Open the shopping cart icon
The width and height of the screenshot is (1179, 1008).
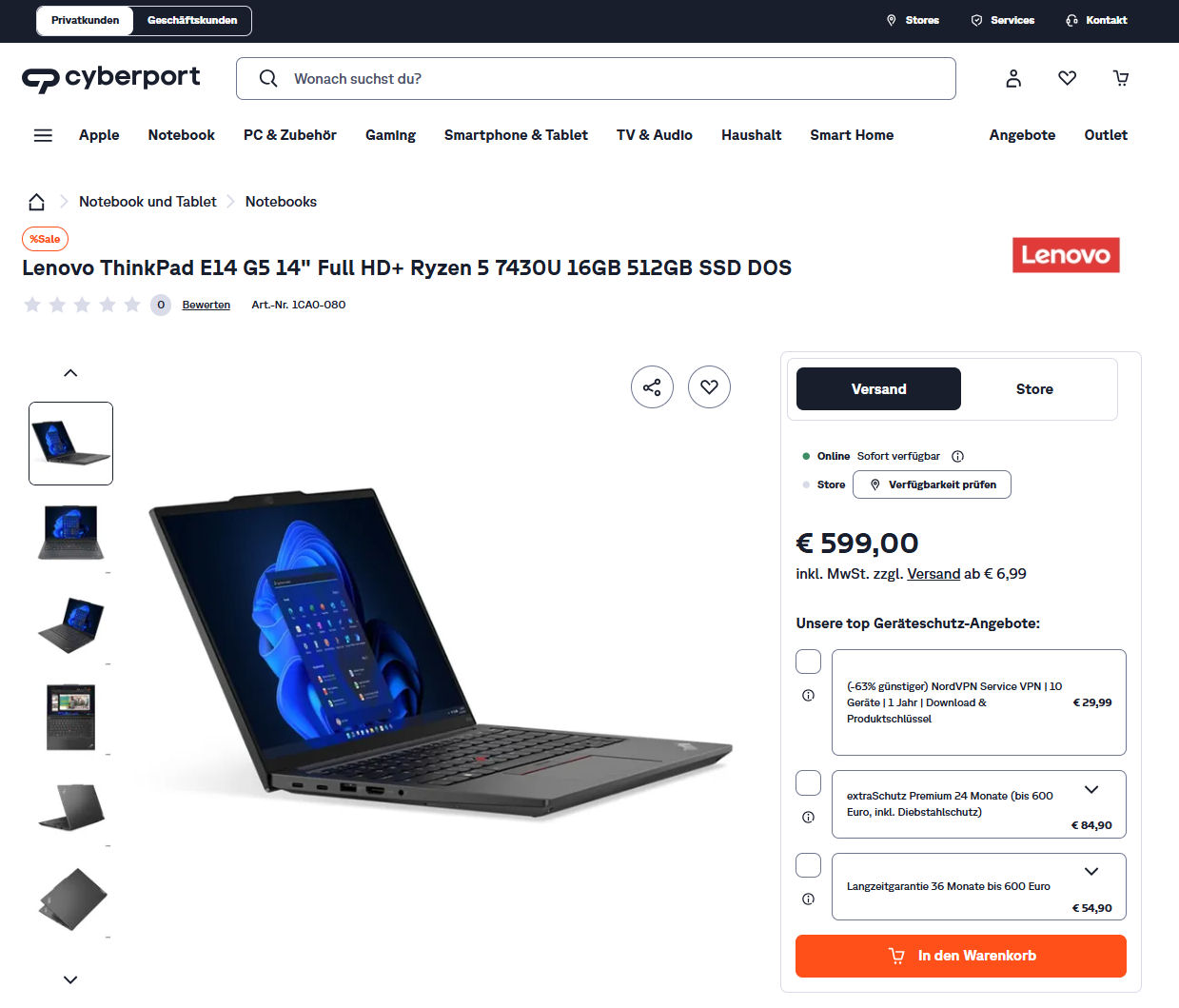(x=1121, y=78)
